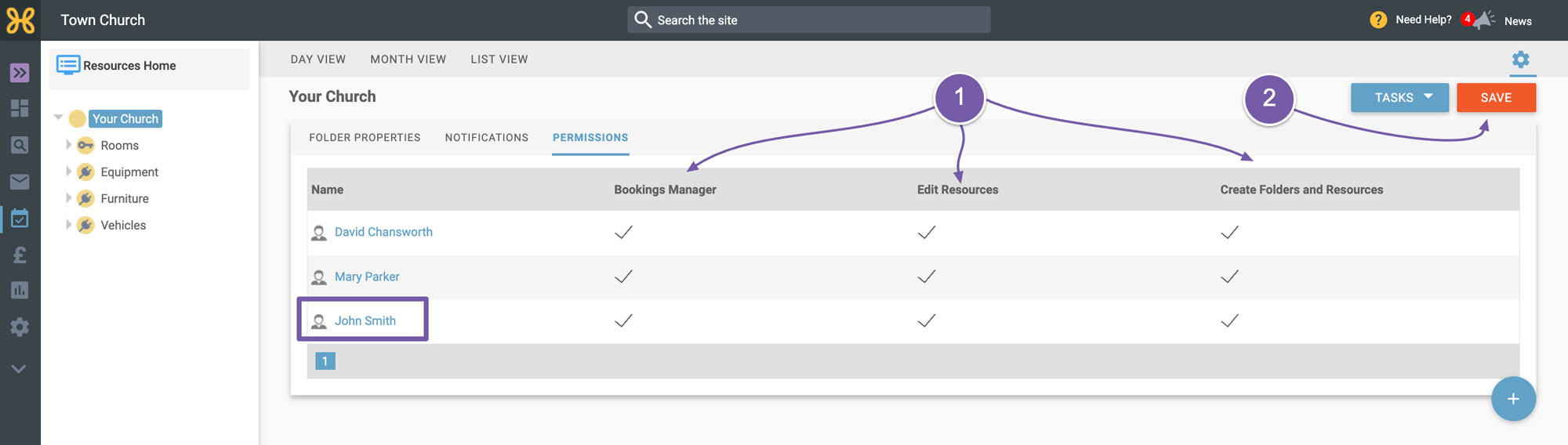The image size is (1568, 445).
Task: Toggle Create Folders tick for John Smith
Action: click(1229, 320)
